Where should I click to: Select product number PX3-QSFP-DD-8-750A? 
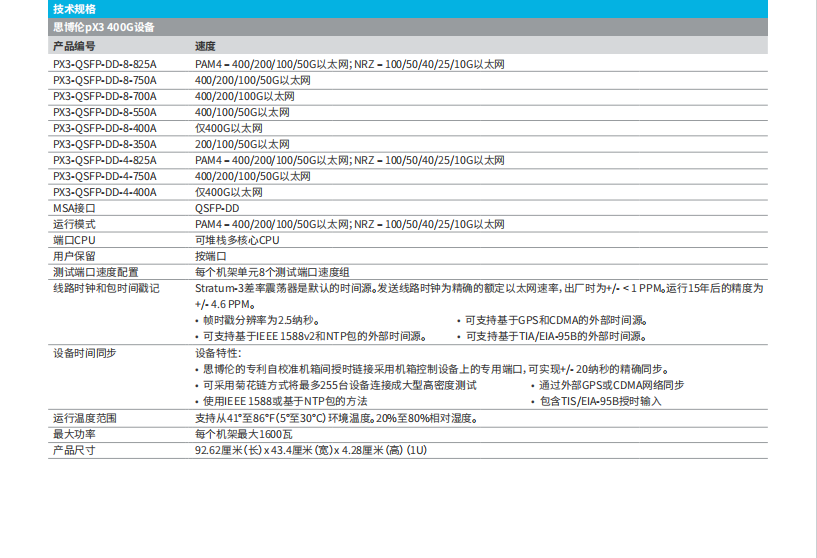105,80
